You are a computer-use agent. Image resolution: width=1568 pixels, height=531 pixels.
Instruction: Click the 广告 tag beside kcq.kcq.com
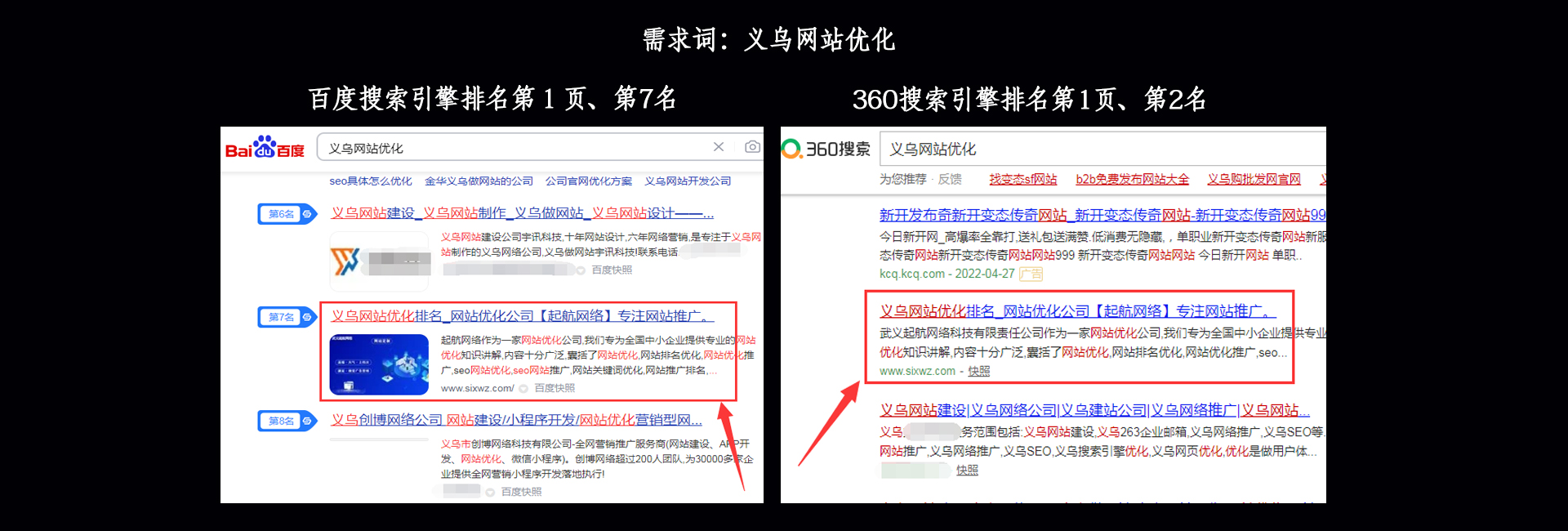[1031, 274]
